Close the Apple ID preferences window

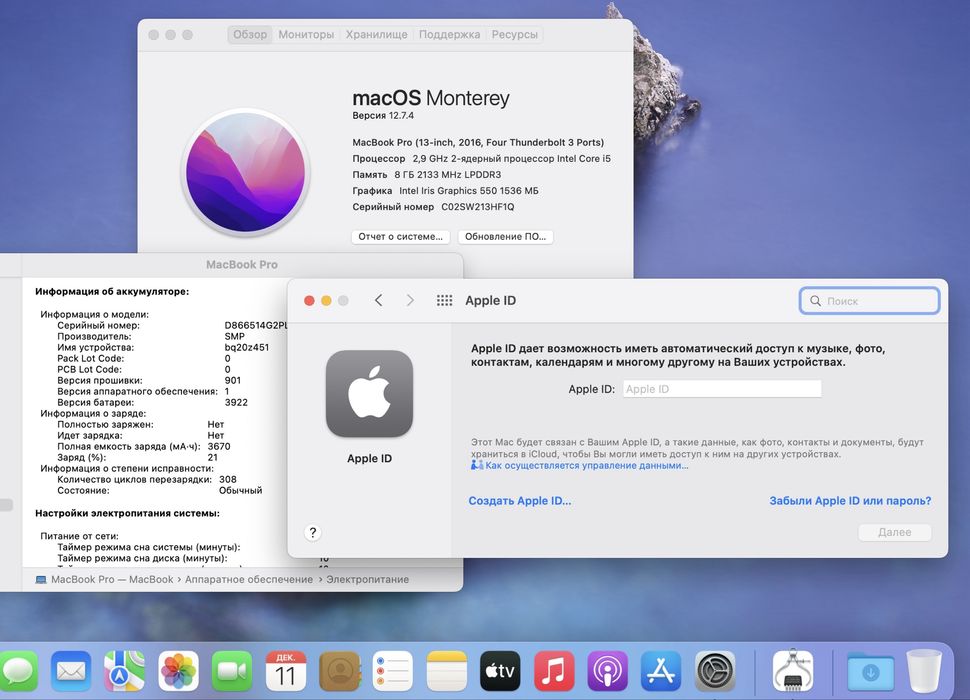[x=309, y=301]
